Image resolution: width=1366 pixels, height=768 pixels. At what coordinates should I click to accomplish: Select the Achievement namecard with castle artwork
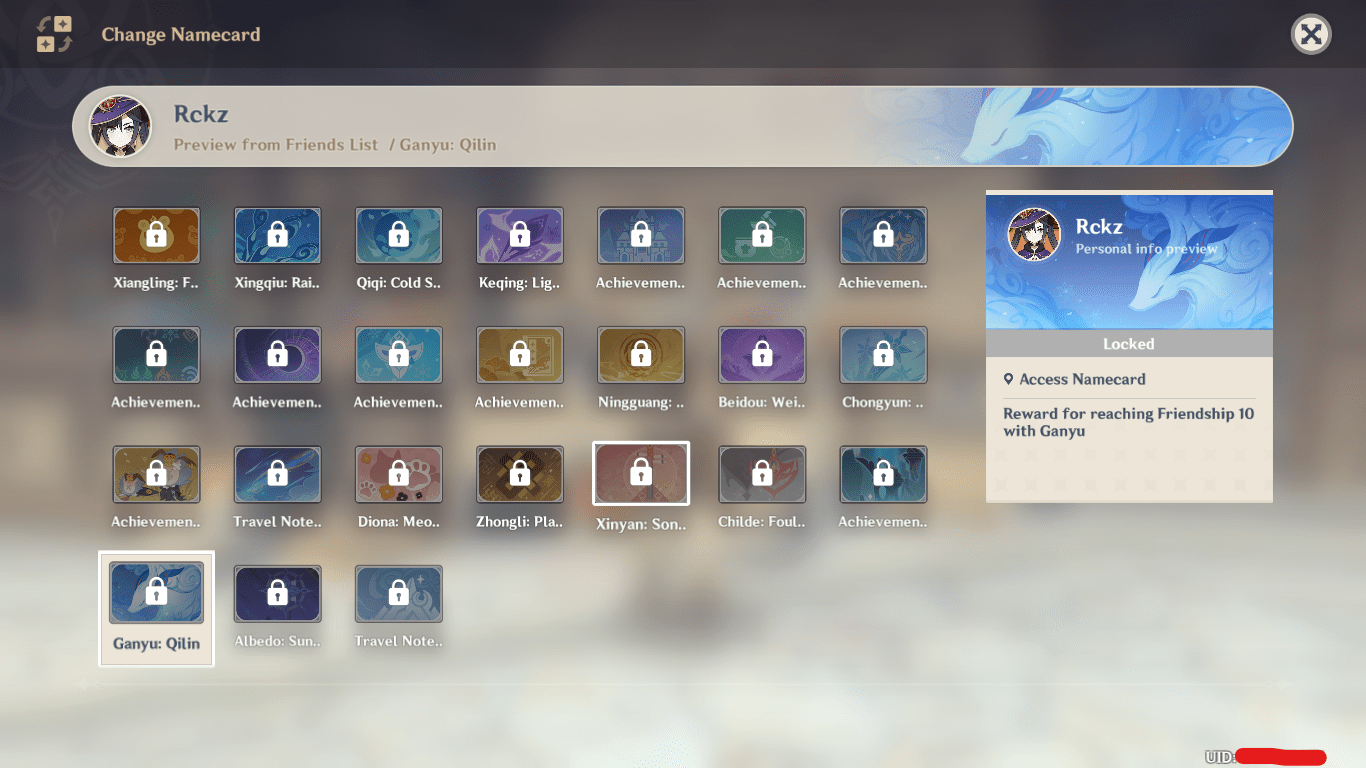[x=640, y=235]
